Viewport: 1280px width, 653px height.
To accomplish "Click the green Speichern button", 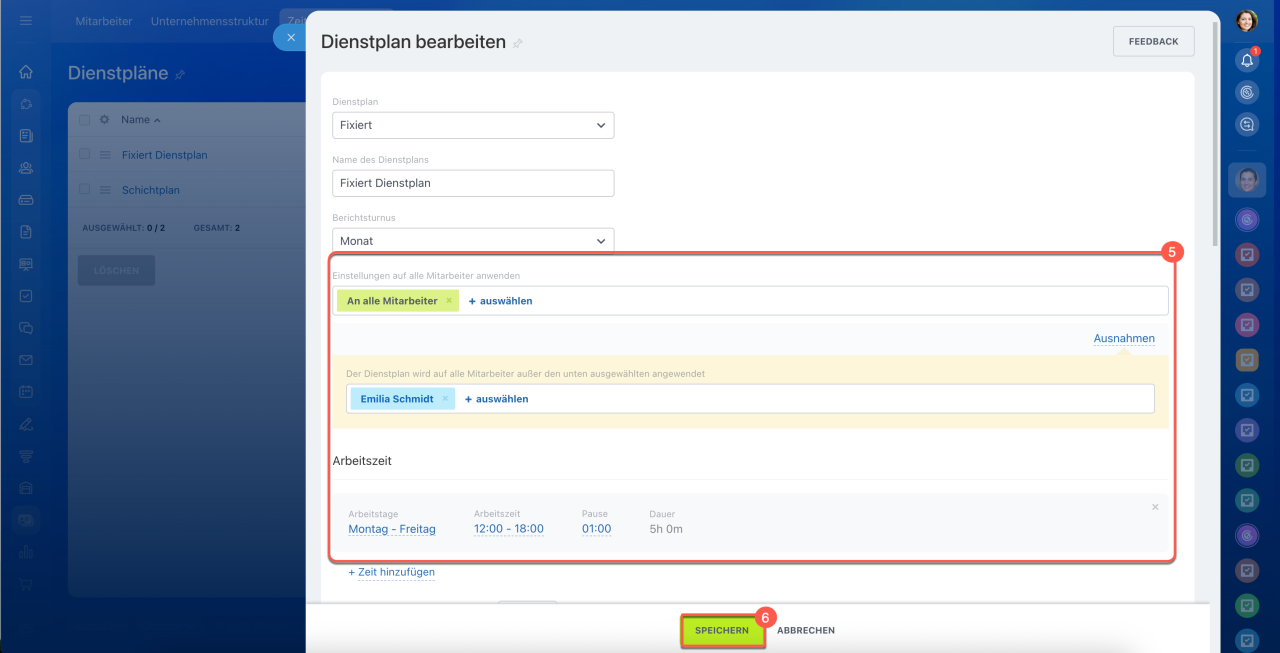I will click(722, 631).
